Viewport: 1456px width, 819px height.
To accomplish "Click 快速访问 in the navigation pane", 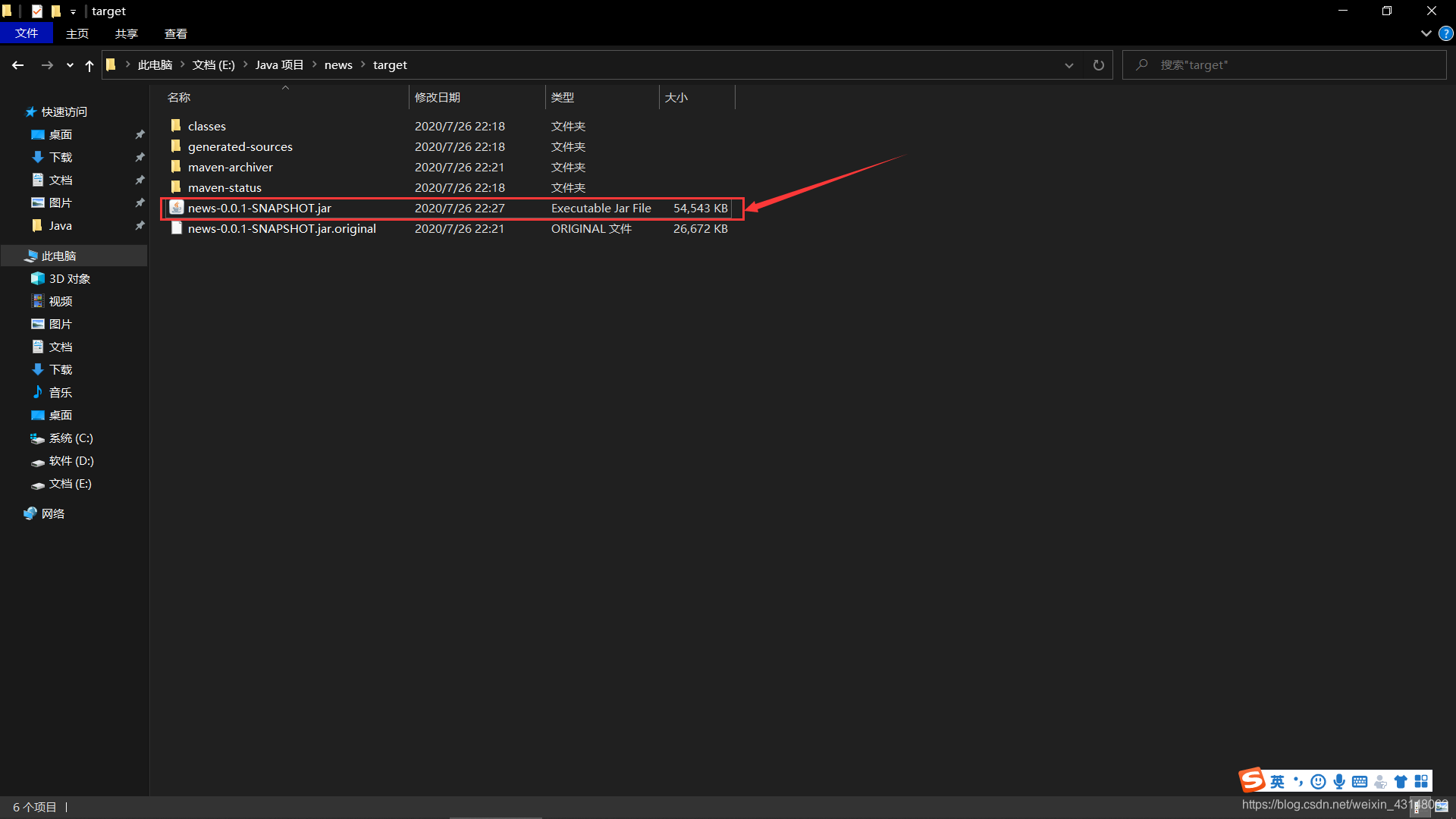I will [x=64, y=111].
